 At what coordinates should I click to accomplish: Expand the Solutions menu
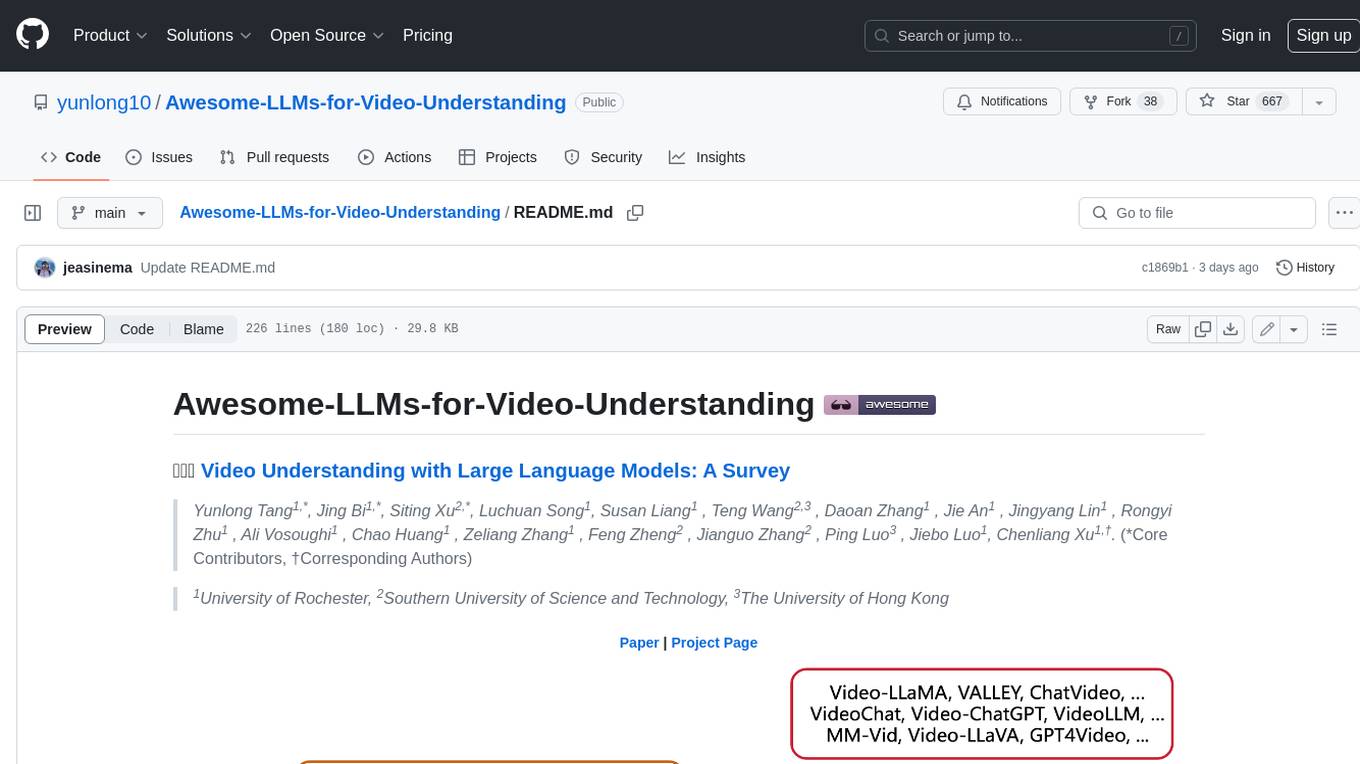[209, 35]
